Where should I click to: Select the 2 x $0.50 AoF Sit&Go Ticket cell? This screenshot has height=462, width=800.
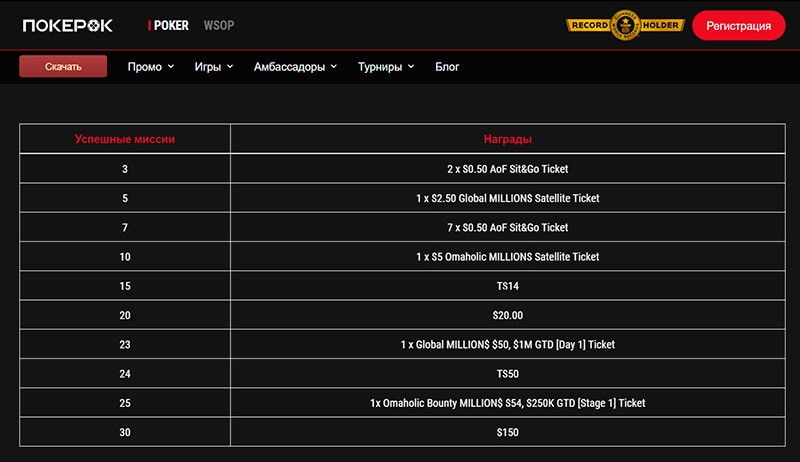507,169
